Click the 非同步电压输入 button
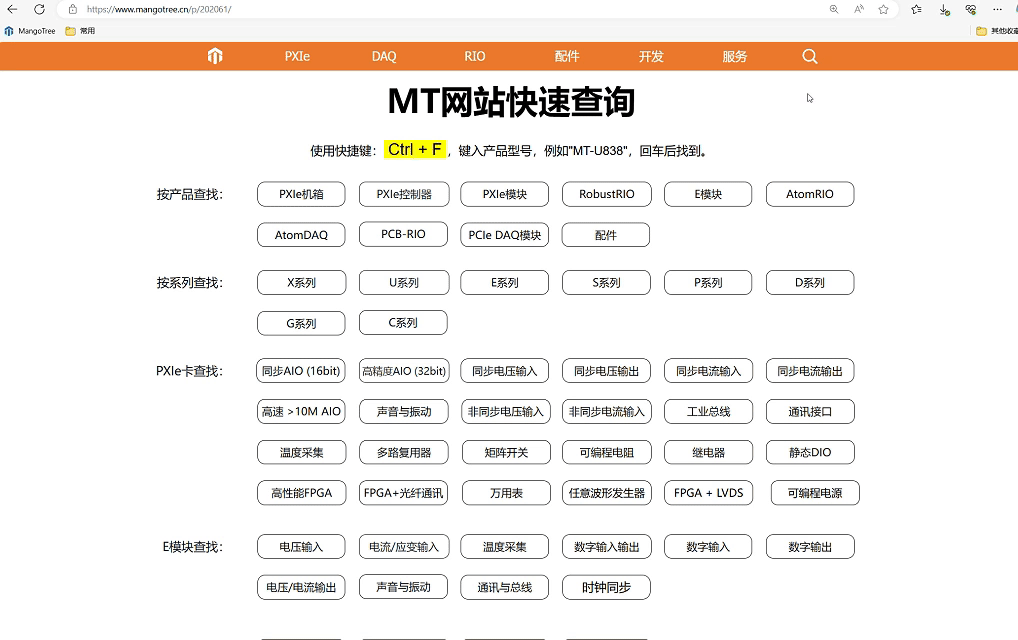 506,412
